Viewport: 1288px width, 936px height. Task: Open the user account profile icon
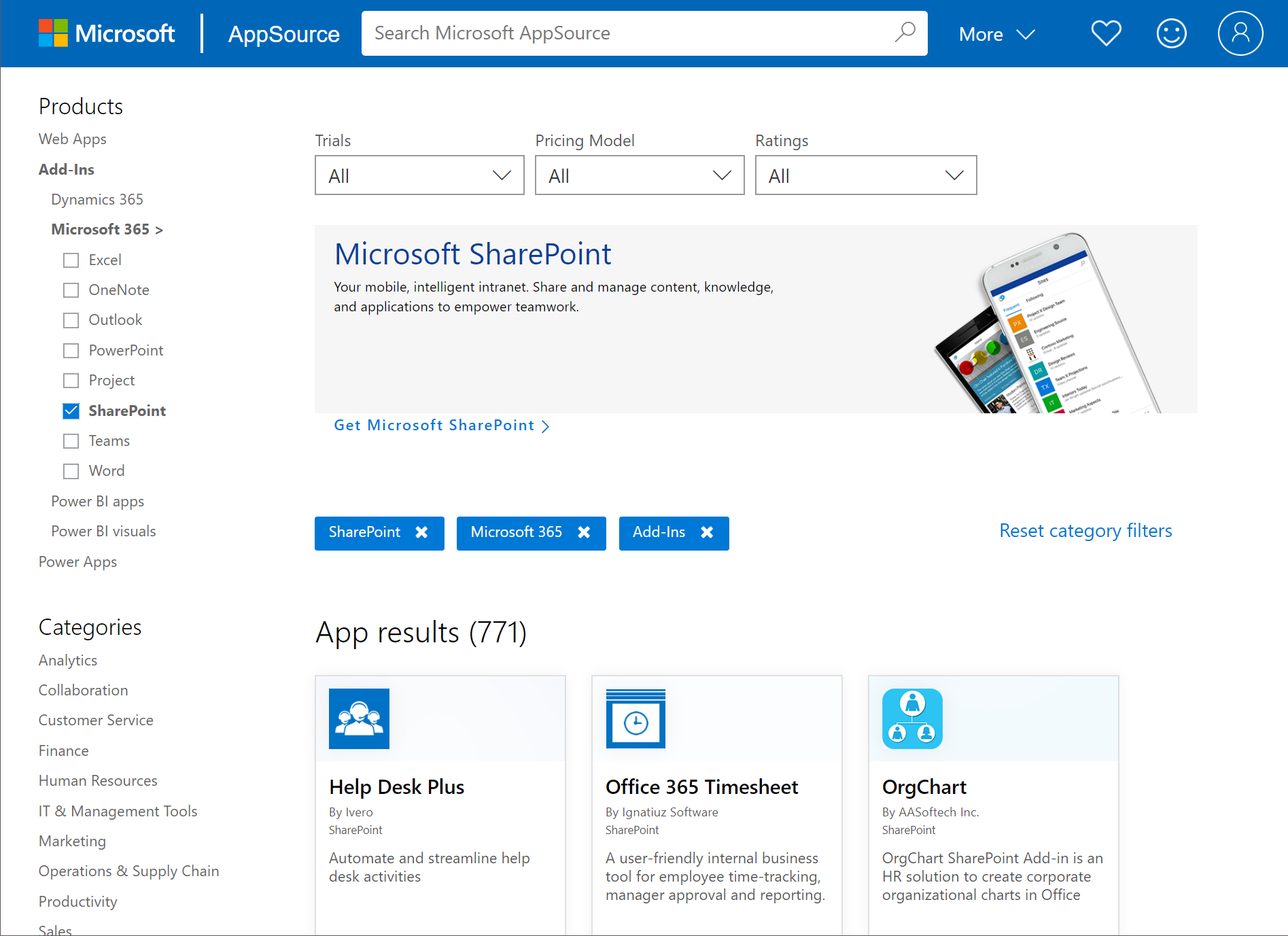[x=1240, y=33]
